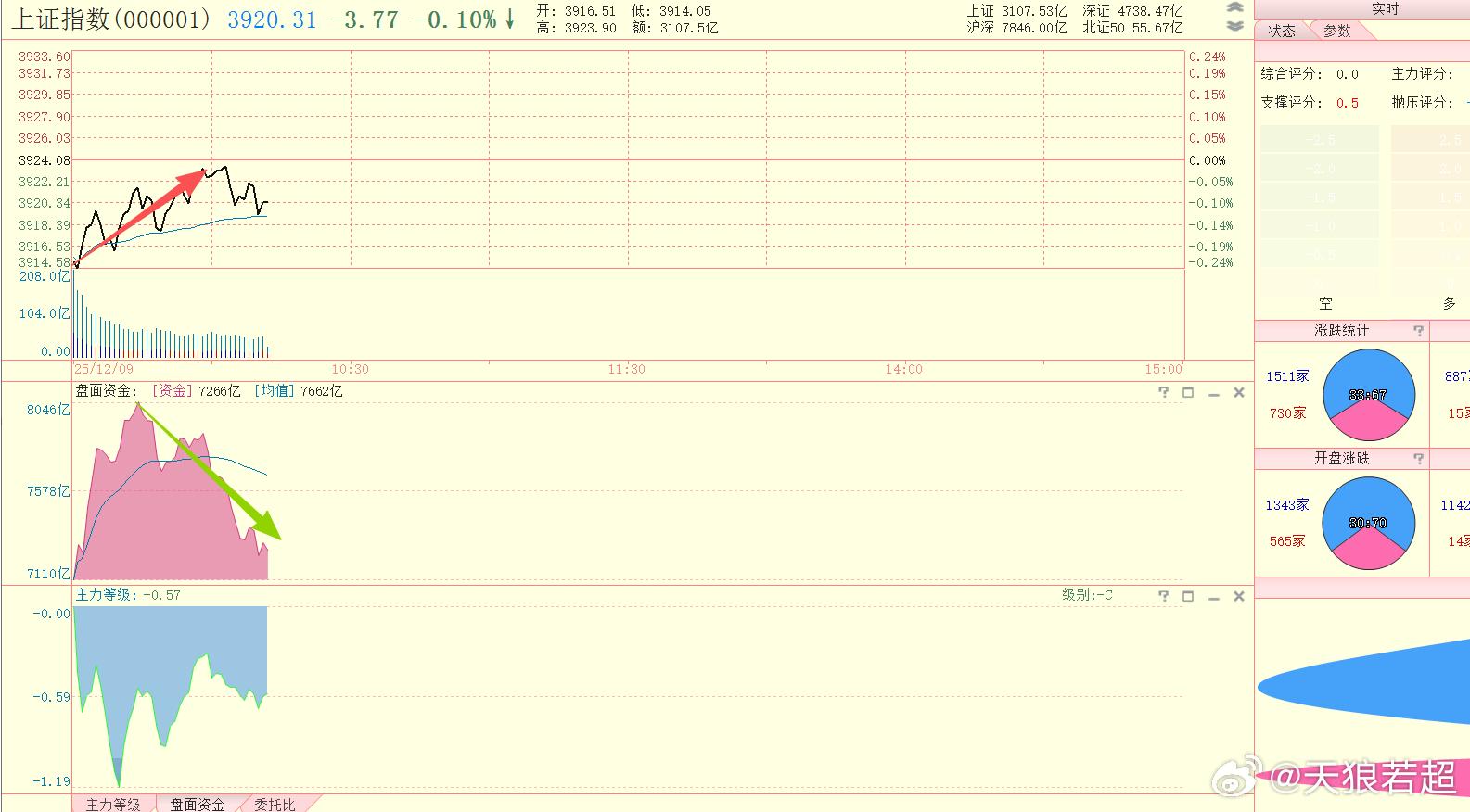Image resolution: width=1470 pixels, height=812 pixels.
Task: Click the 沪深 7846.00亿 turnover figure
Action: [x=1016, y=28]
